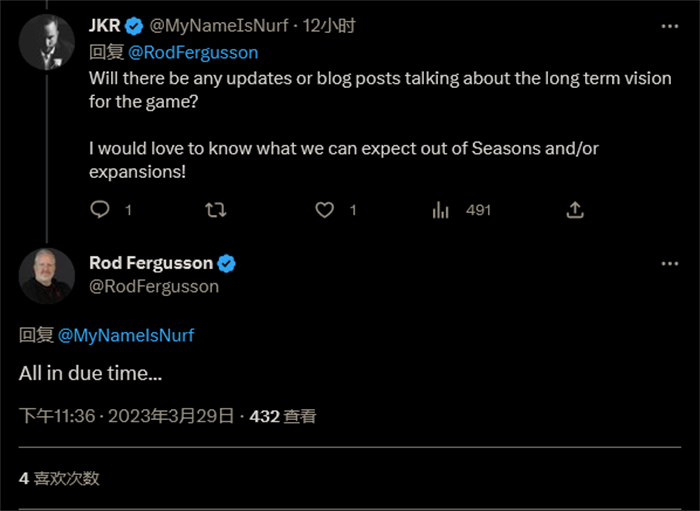Open the 下午11:36 · 2023年3月29日 timestamp
This screenshot has height=511, width=700.
tap(126, 416)
